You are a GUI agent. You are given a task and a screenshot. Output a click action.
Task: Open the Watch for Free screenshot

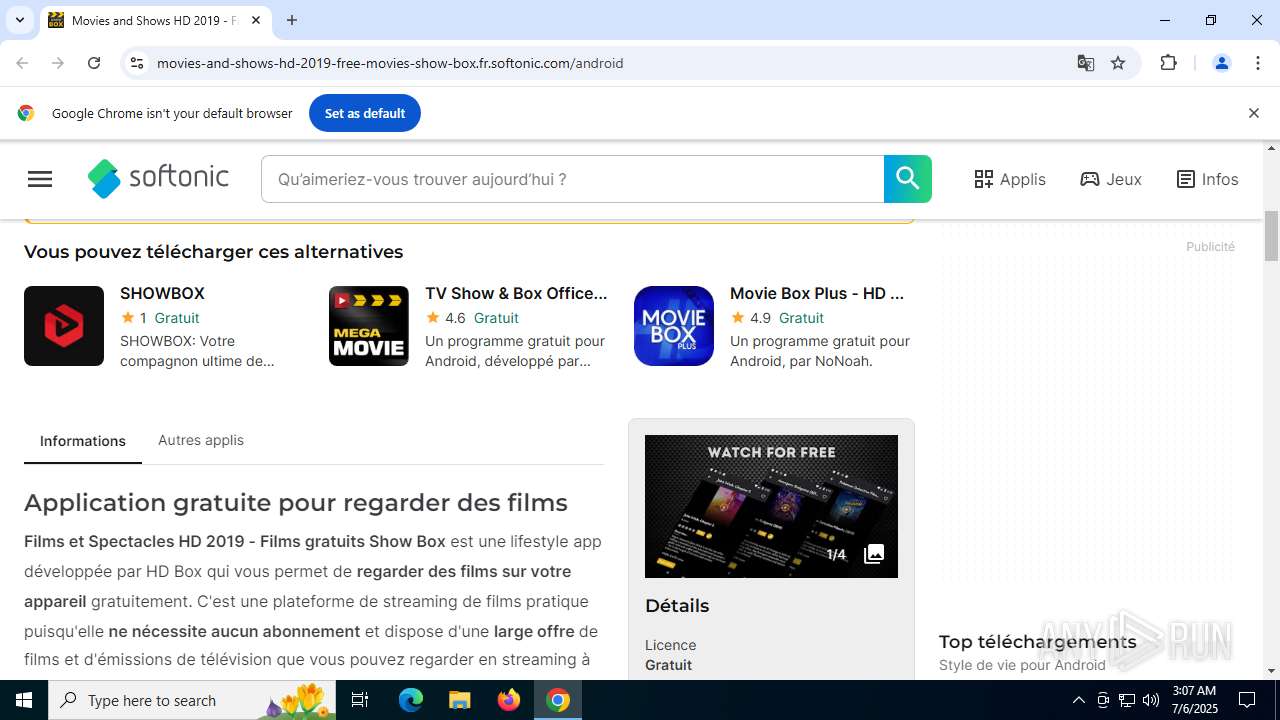click(x=771, y=506)
